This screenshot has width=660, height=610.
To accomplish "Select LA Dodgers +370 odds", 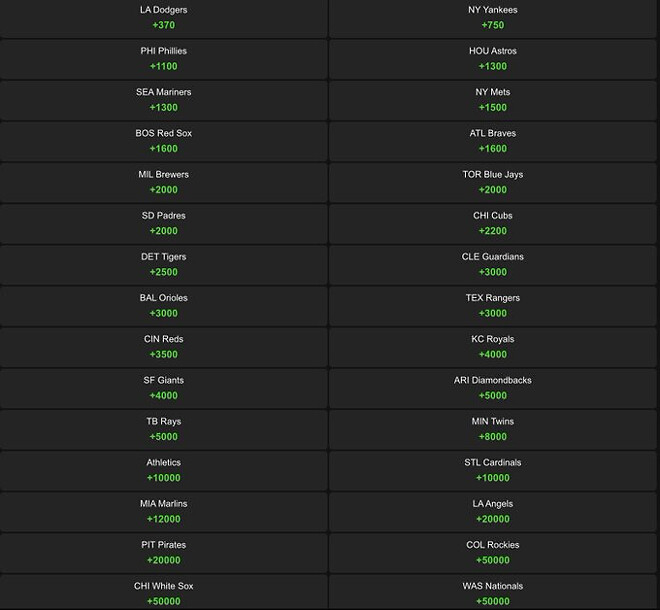I will click(163, 18).
